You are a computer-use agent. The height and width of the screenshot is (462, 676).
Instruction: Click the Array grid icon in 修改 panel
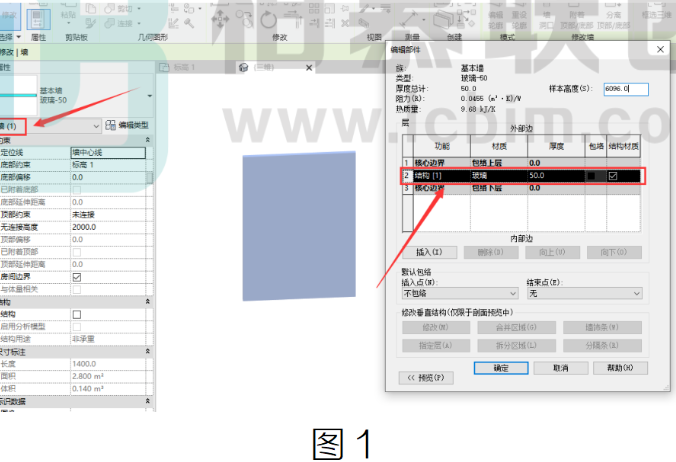[314, 9]
